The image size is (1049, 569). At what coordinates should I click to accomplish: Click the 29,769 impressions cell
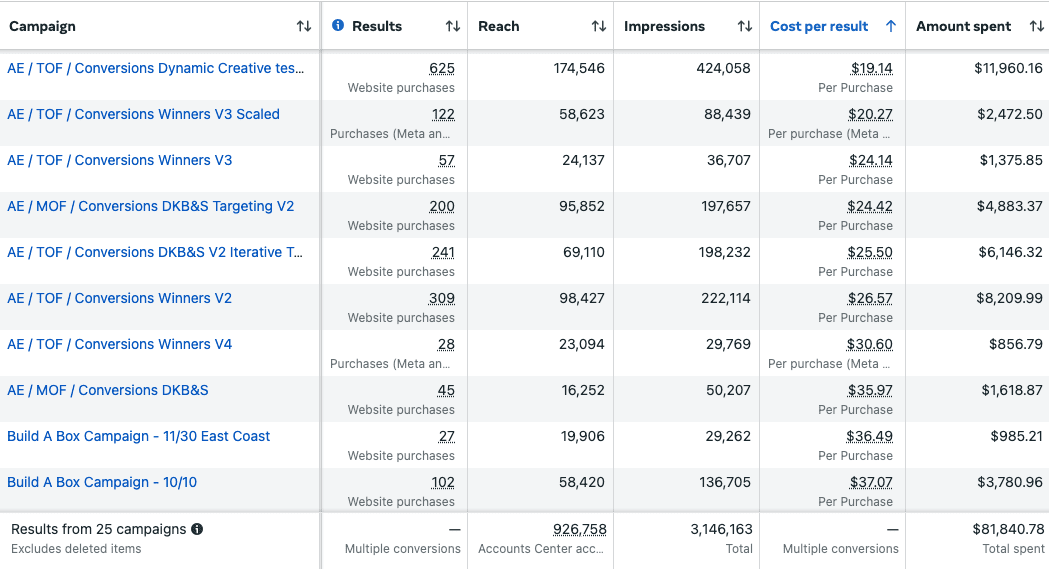tap(728, 344)
